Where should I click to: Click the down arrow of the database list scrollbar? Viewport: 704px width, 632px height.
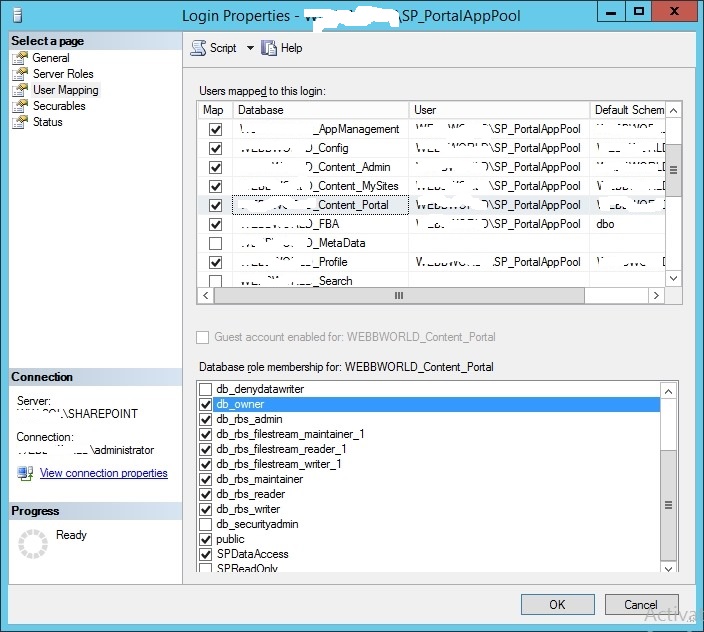coord(673,278)
